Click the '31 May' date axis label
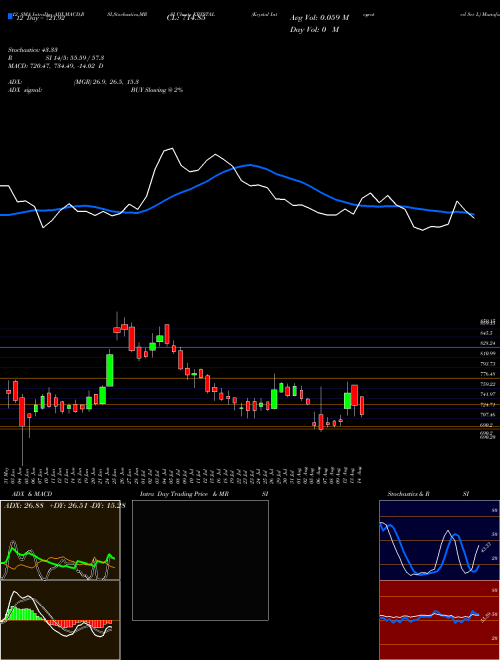 click(x=7, y=474)
